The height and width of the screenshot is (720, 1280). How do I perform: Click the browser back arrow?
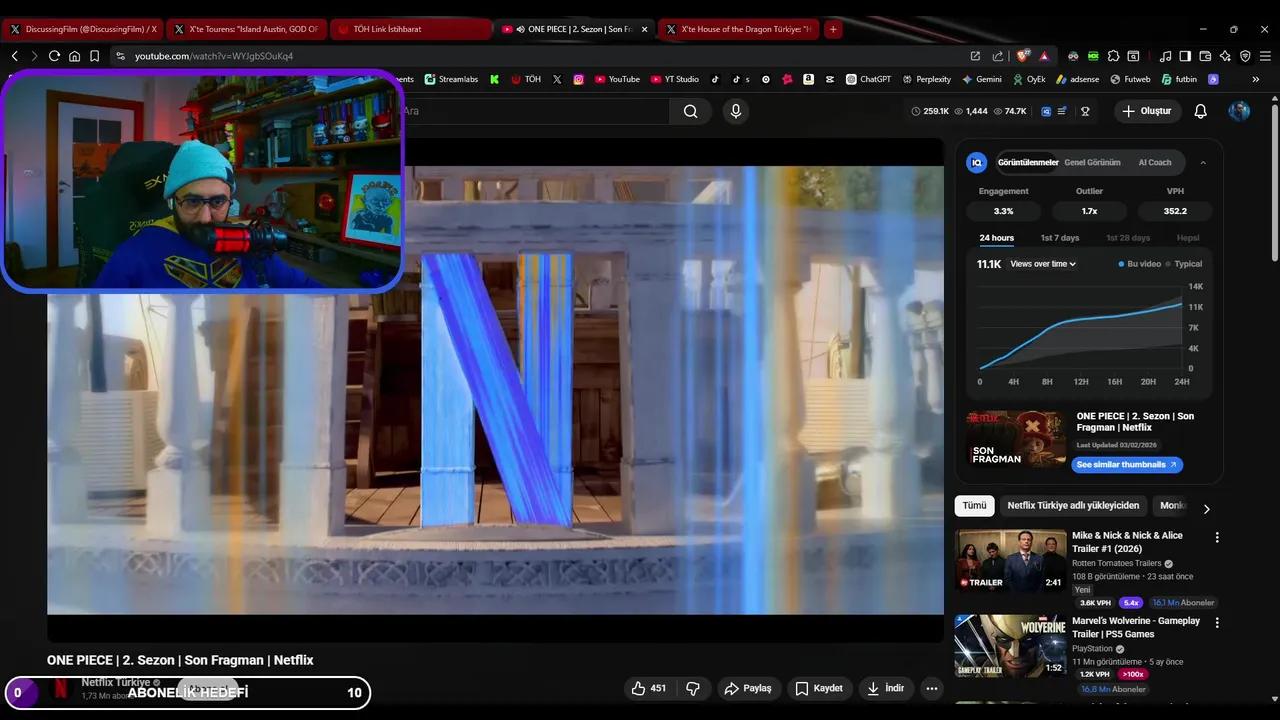click(x=14, y=56)
